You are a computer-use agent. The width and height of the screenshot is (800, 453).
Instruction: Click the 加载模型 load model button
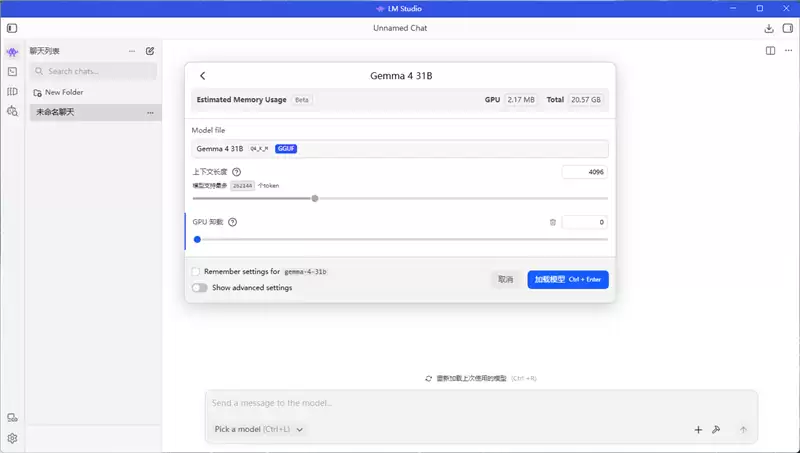568,280
